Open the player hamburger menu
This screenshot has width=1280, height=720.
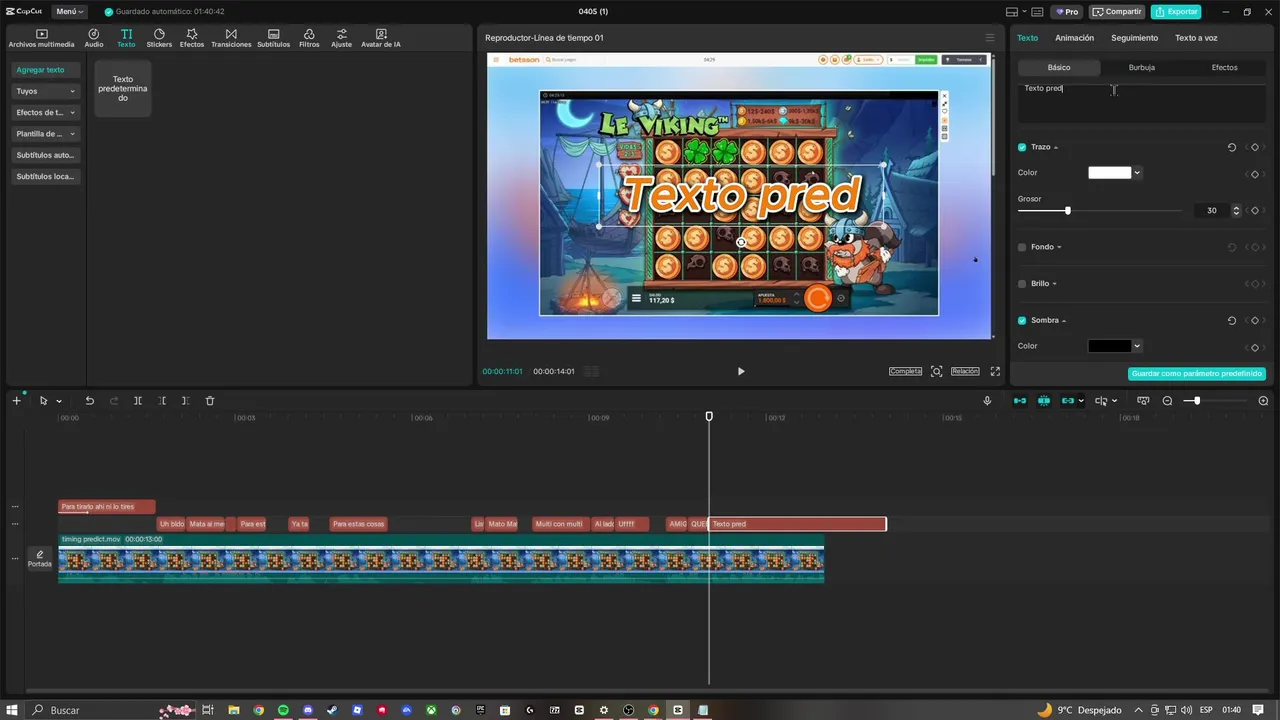(990, 38)
